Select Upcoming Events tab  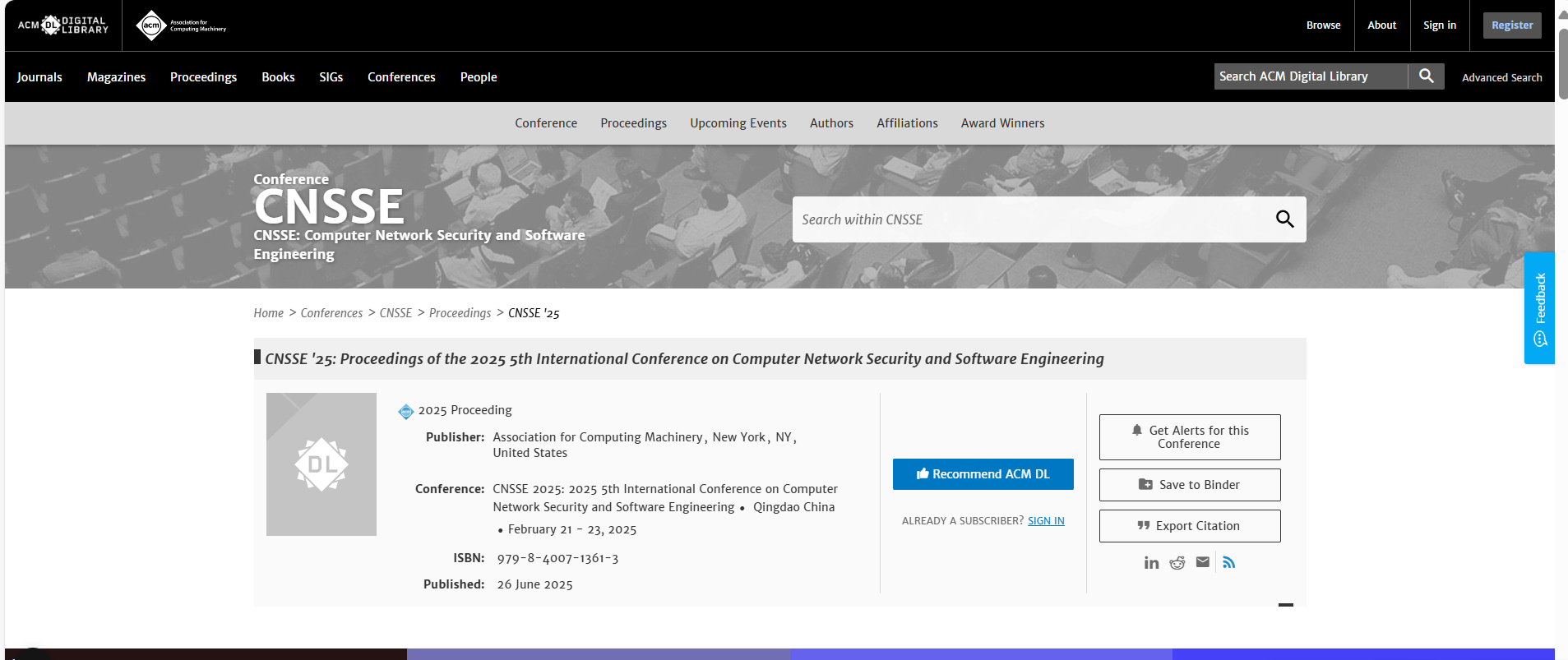pyautogui.click(x=738, y=123)
